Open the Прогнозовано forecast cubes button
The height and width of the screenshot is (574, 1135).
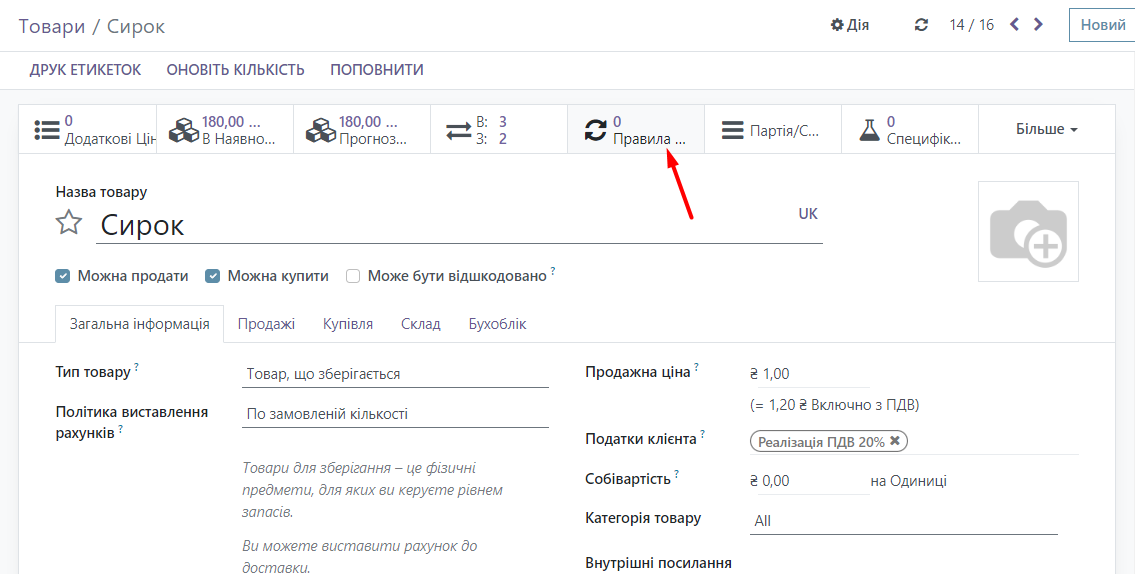[362, 130]
